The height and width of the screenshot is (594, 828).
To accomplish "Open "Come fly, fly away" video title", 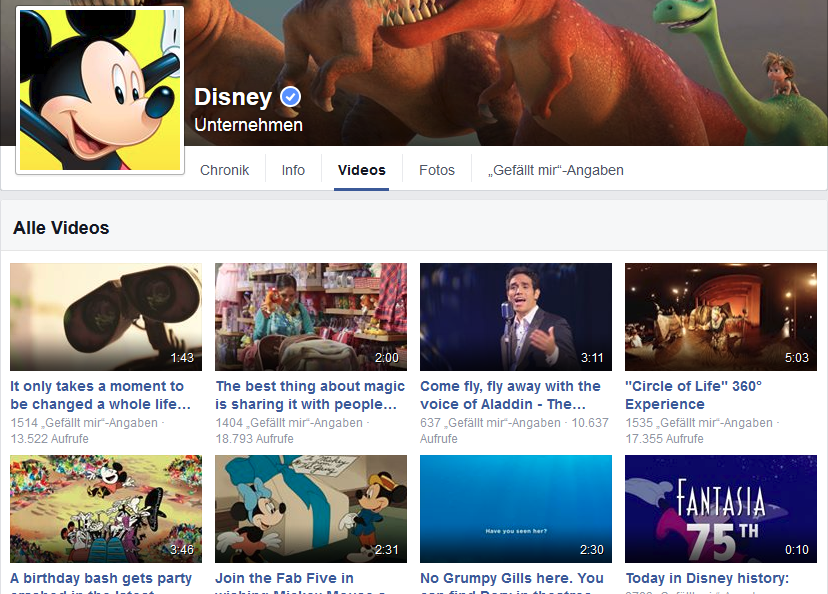I will point(510,395).
